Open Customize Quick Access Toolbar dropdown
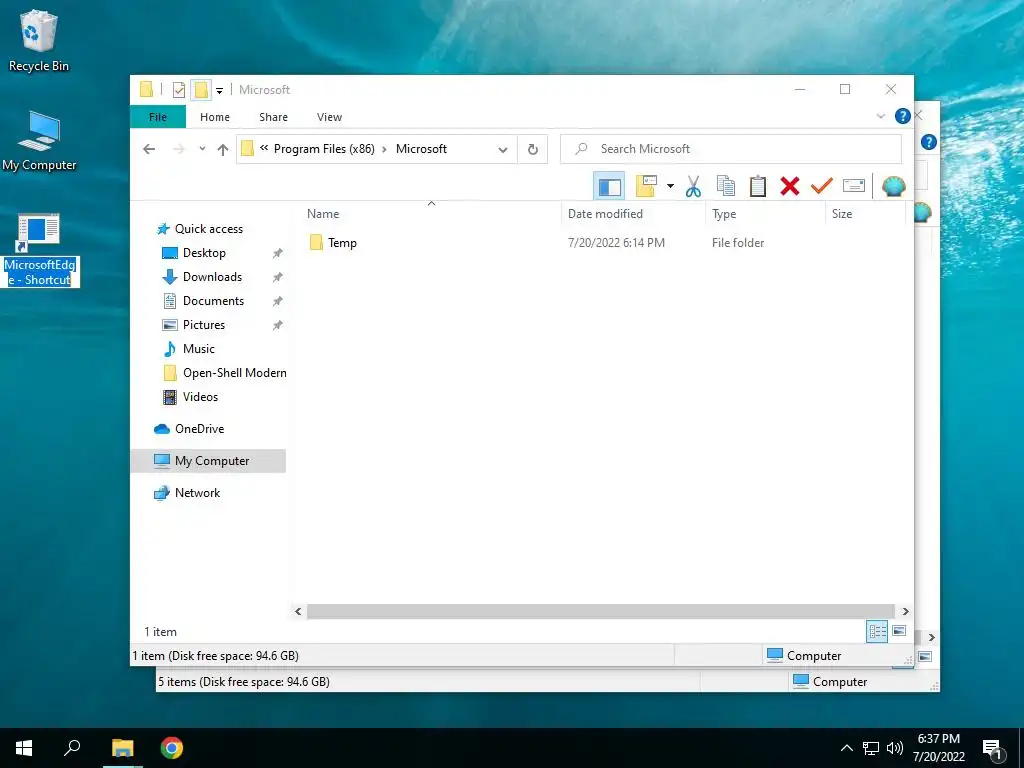1024x768 pixels. (x=219, y=91)
